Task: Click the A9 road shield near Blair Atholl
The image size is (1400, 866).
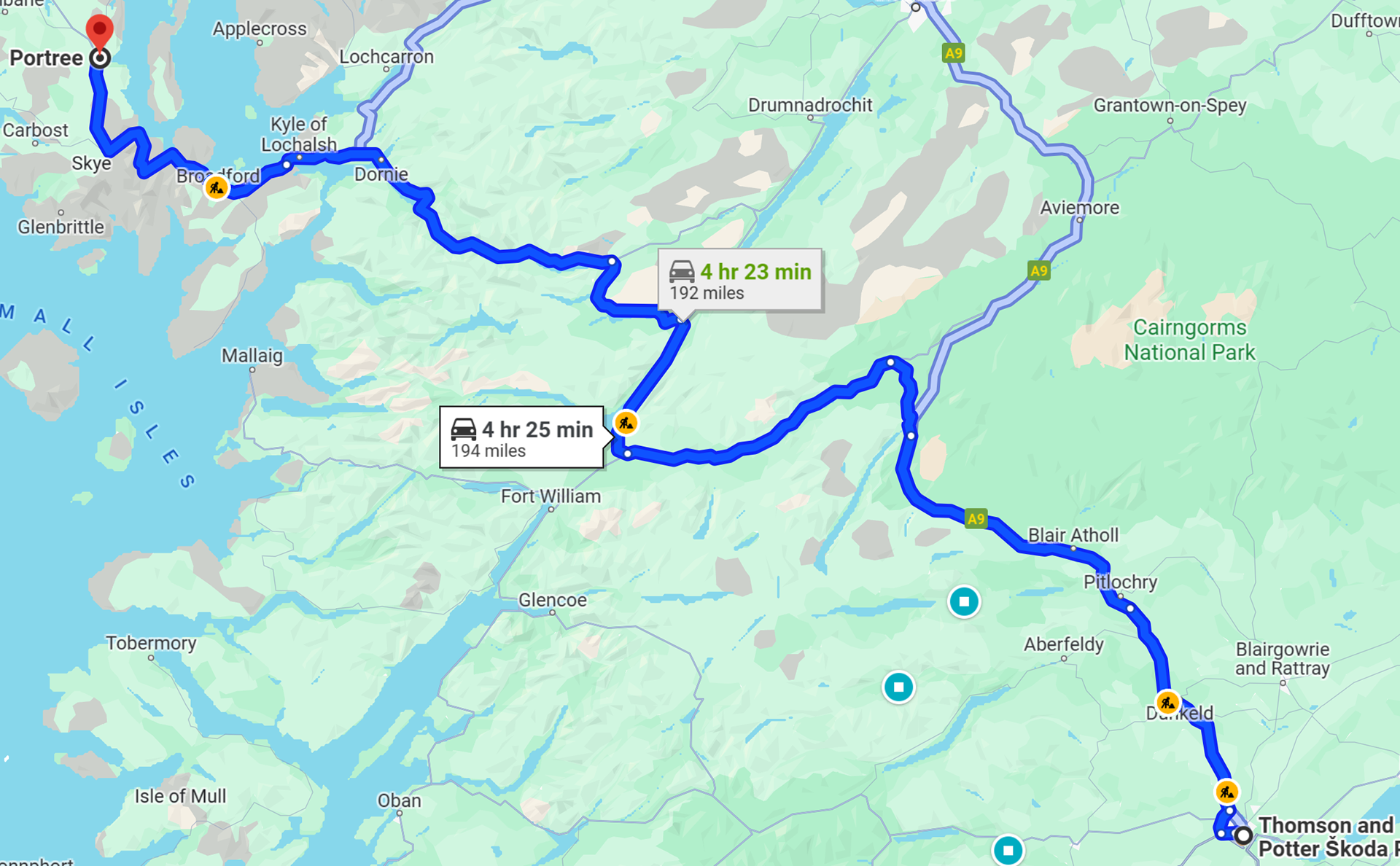Action: 976,519
